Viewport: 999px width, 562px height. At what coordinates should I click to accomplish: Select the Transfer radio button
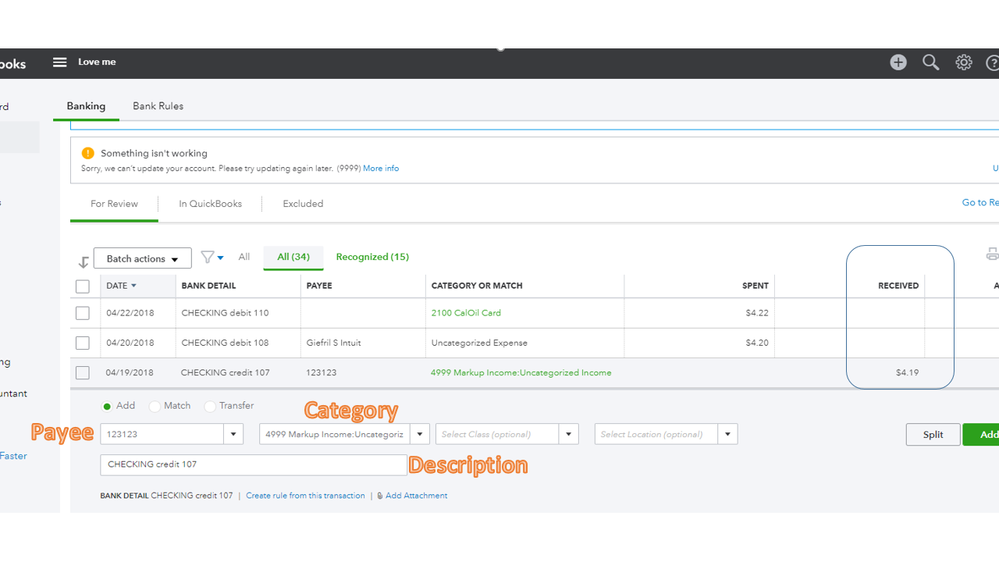(x=210, y=406)
